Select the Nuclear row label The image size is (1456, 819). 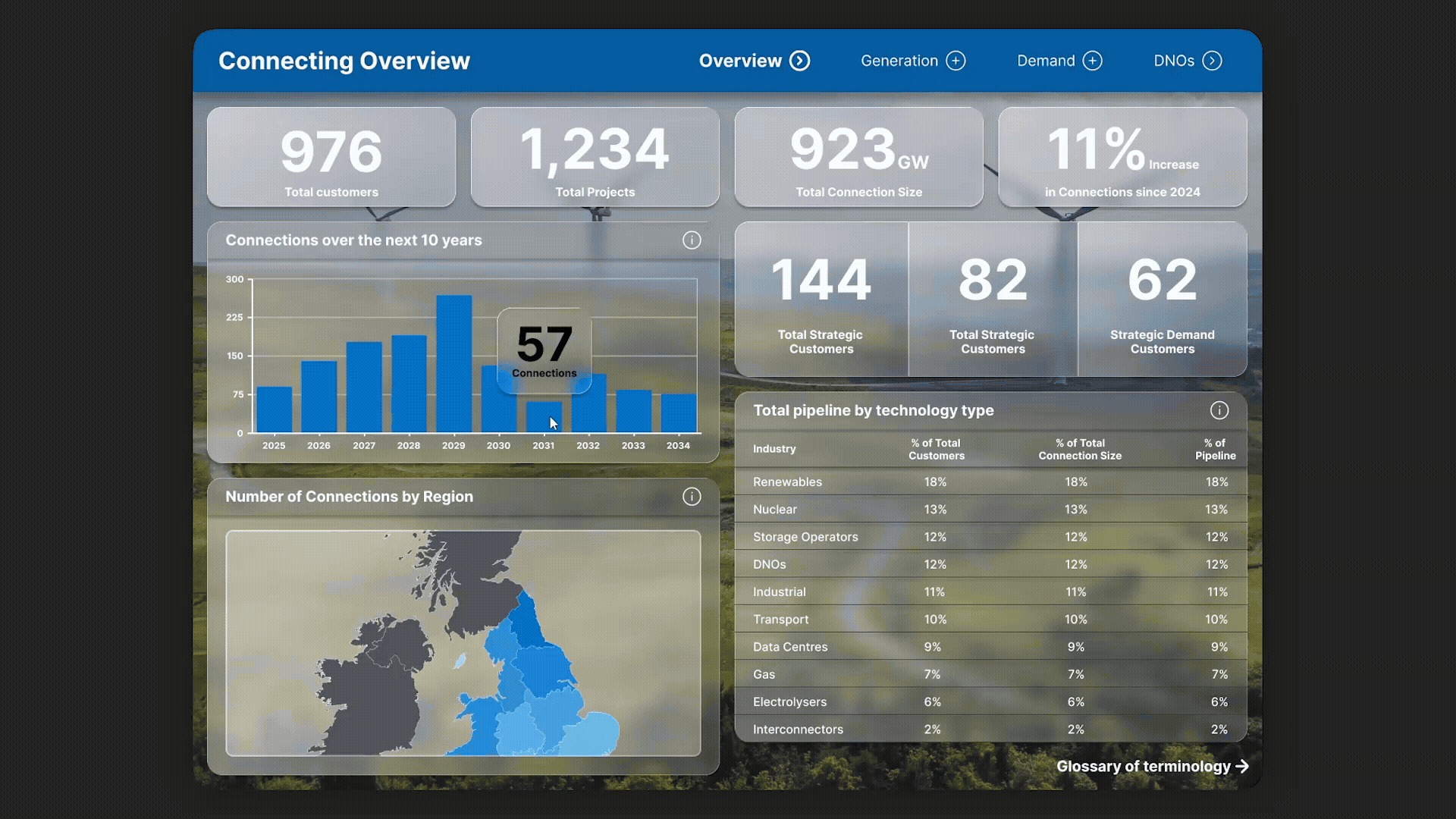(x=775, y=510)
